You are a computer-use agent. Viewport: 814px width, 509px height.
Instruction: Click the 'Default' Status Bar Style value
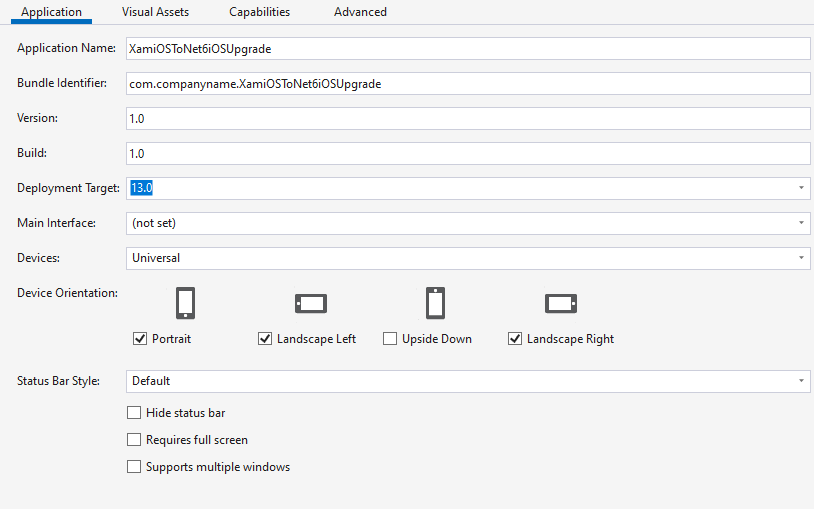[151, 381]
